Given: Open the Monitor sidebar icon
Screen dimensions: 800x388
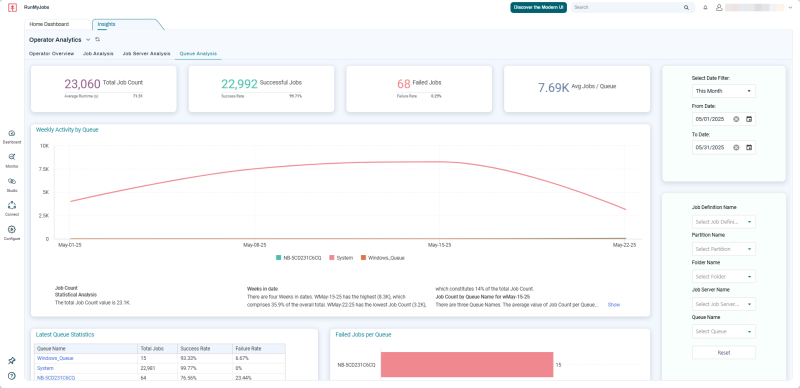Looking at the screenshot, I should 12,160.
